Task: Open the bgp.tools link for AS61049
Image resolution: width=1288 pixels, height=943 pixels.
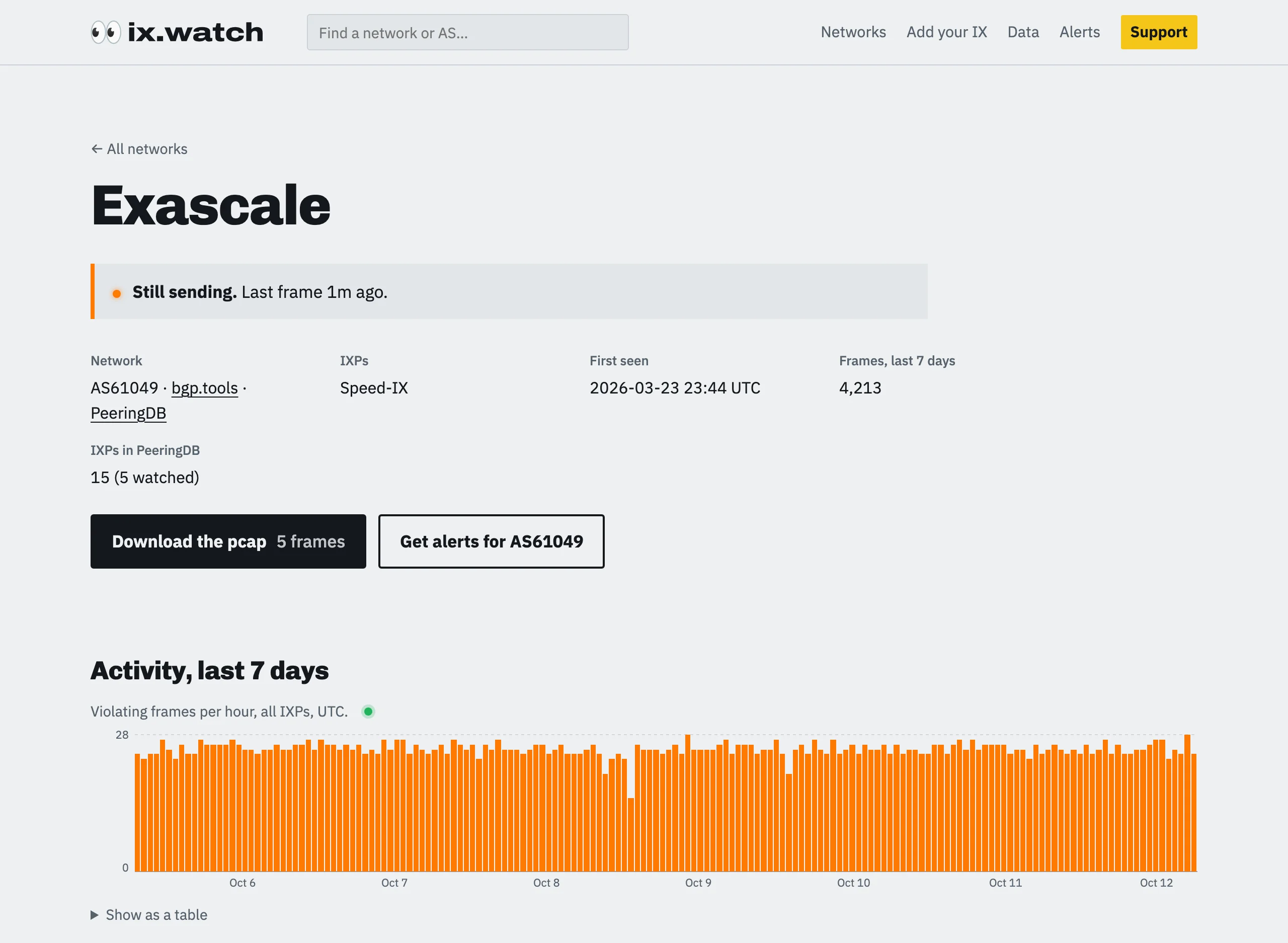Action: point(204,388)
